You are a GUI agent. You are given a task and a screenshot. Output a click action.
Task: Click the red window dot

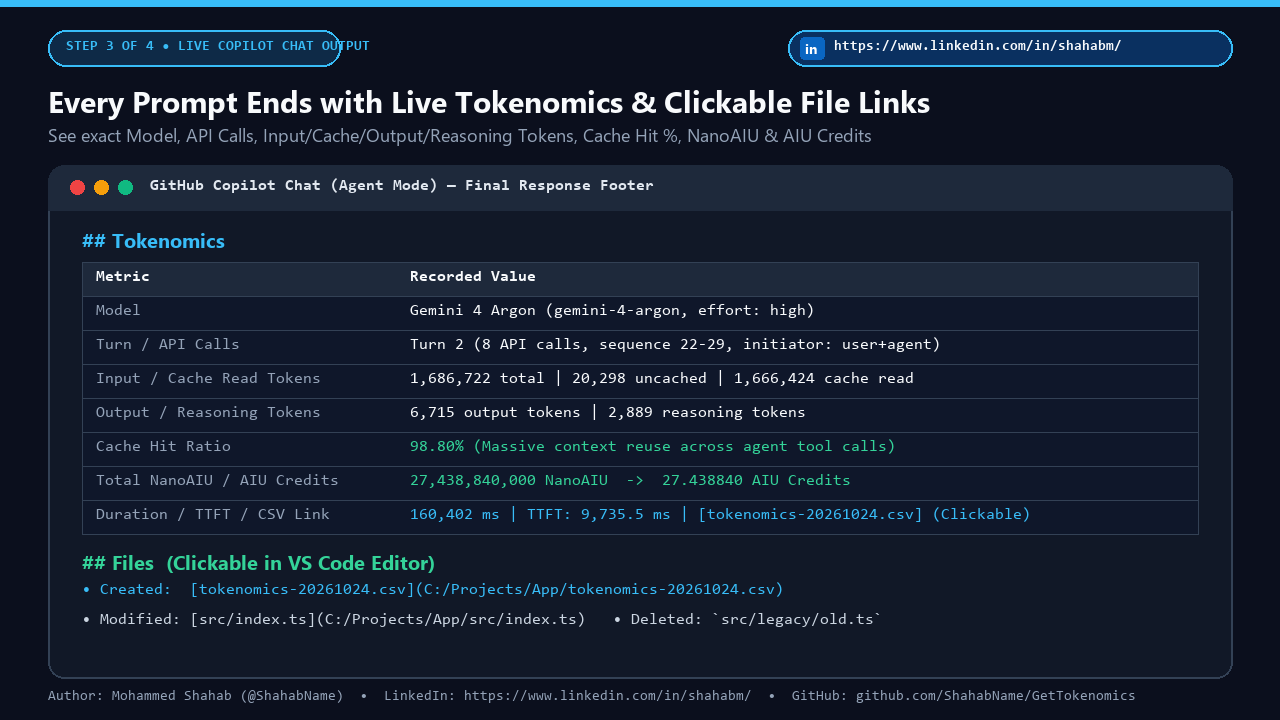tap(77, 187)
